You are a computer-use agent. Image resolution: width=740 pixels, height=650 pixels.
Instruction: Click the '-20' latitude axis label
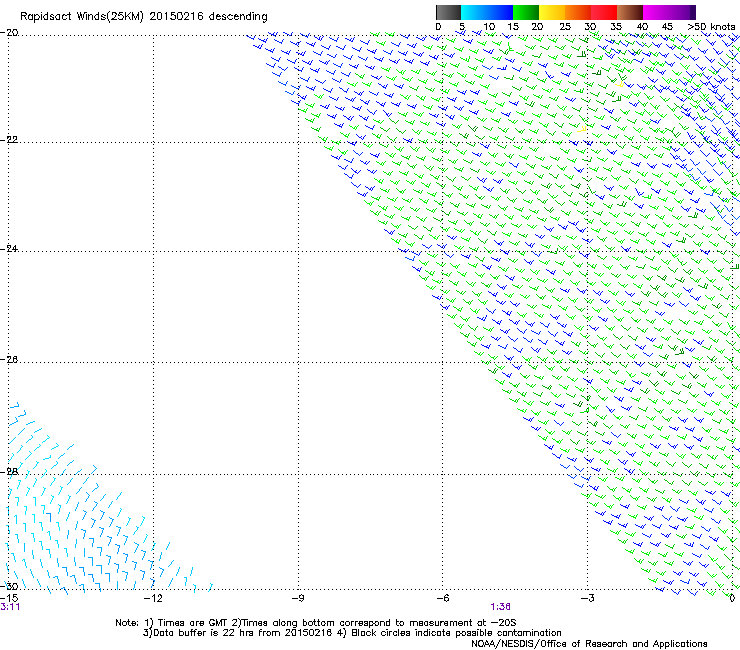[9, 33]
